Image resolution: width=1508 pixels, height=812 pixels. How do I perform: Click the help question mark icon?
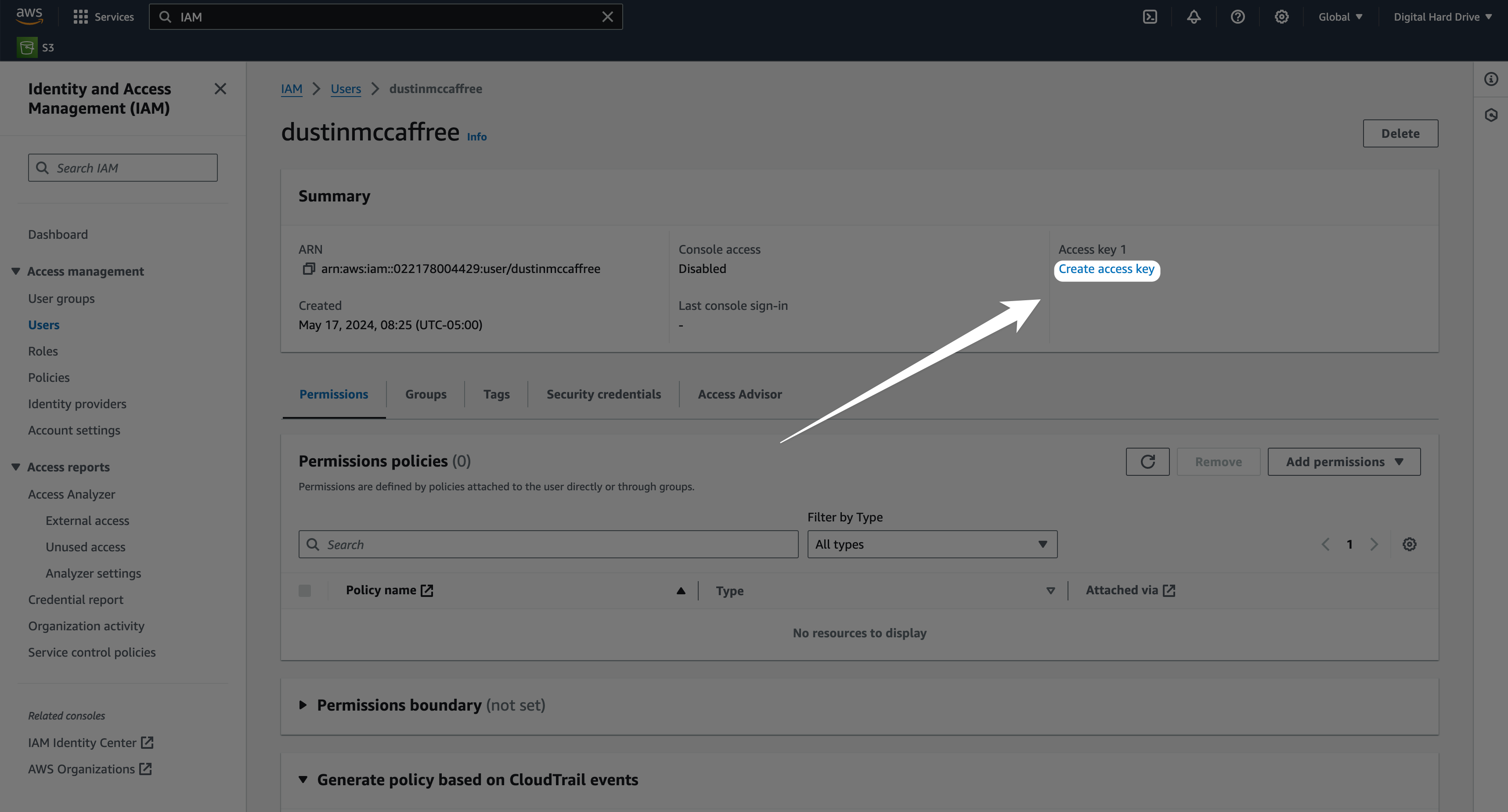click(x=1237, y=17)
